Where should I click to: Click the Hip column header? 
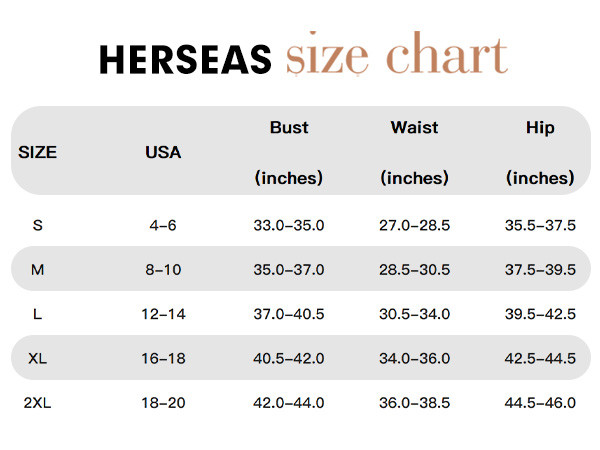[x=540, y=128]
